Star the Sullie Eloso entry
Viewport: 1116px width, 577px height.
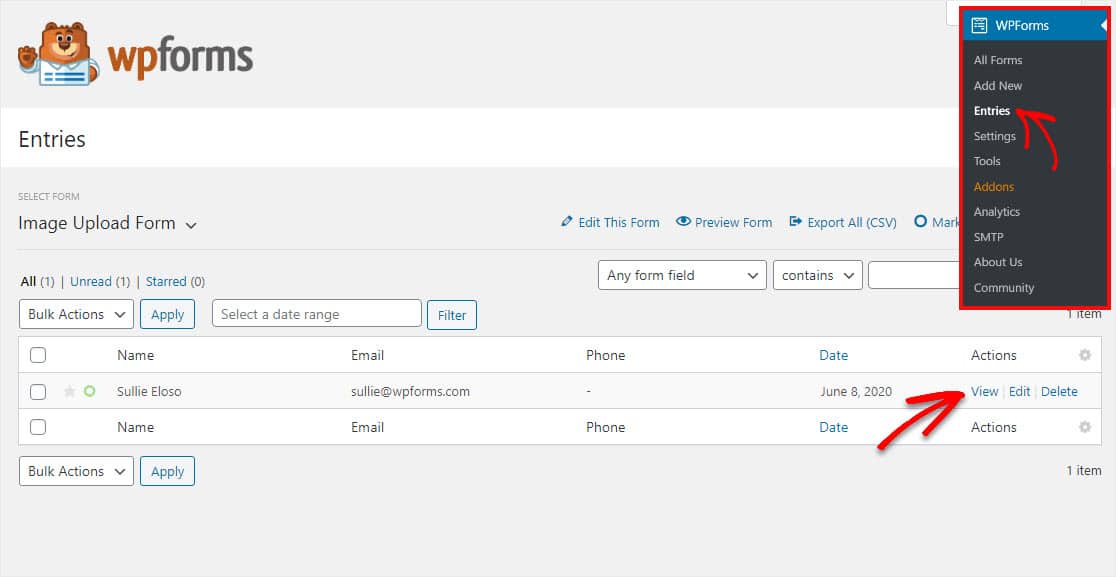(x=69, y=391)
